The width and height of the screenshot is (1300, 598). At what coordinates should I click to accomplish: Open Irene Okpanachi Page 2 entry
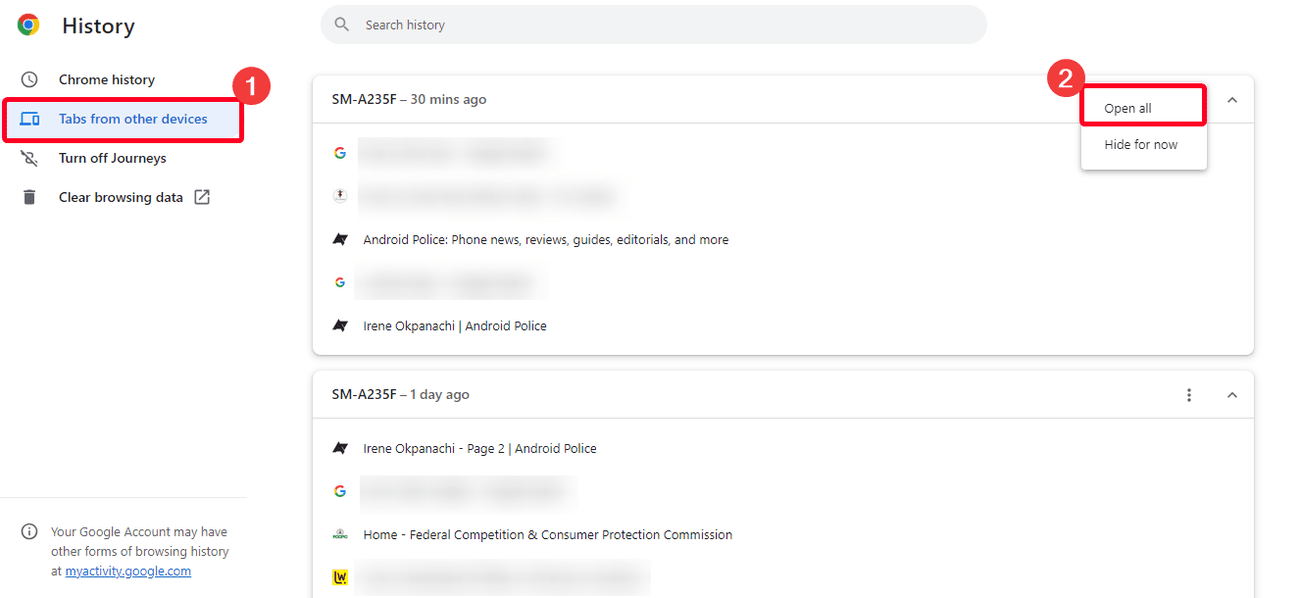point(479,449)
